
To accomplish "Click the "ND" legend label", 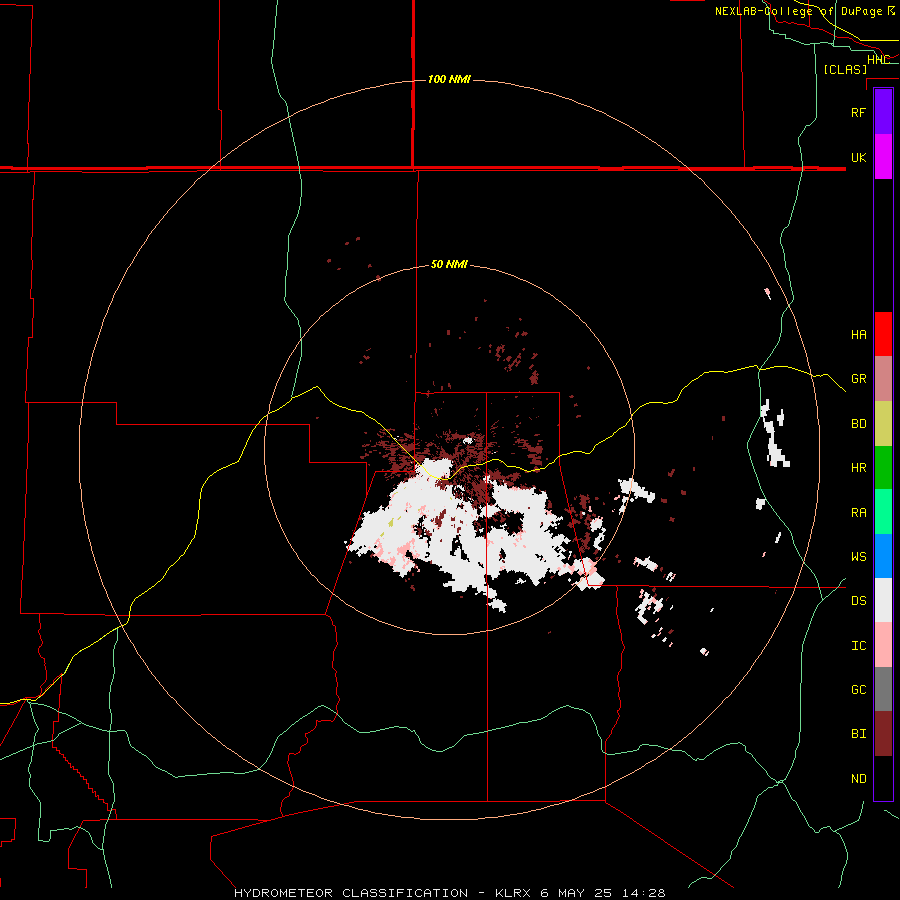I will [x=858, y=779].
